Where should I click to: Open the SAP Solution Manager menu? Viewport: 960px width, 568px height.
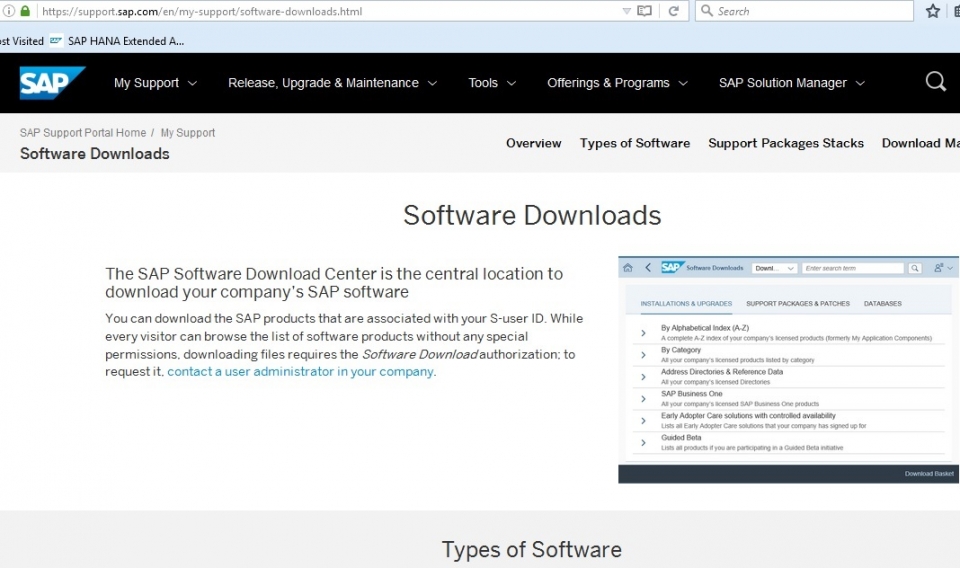tap(791, 83)
